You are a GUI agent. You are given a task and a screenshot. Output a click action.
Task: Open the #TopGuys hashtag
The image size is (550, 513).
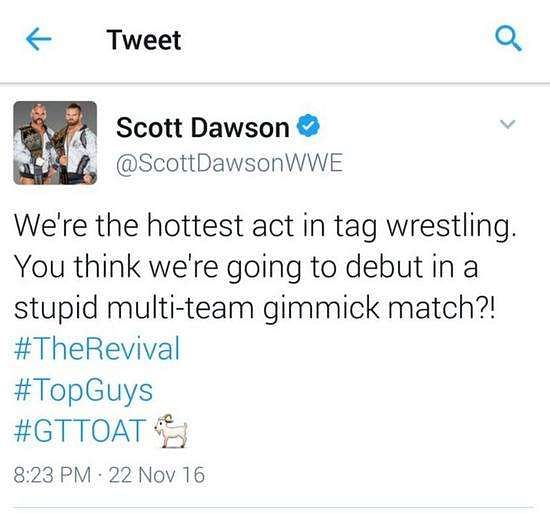click(83, 390)
